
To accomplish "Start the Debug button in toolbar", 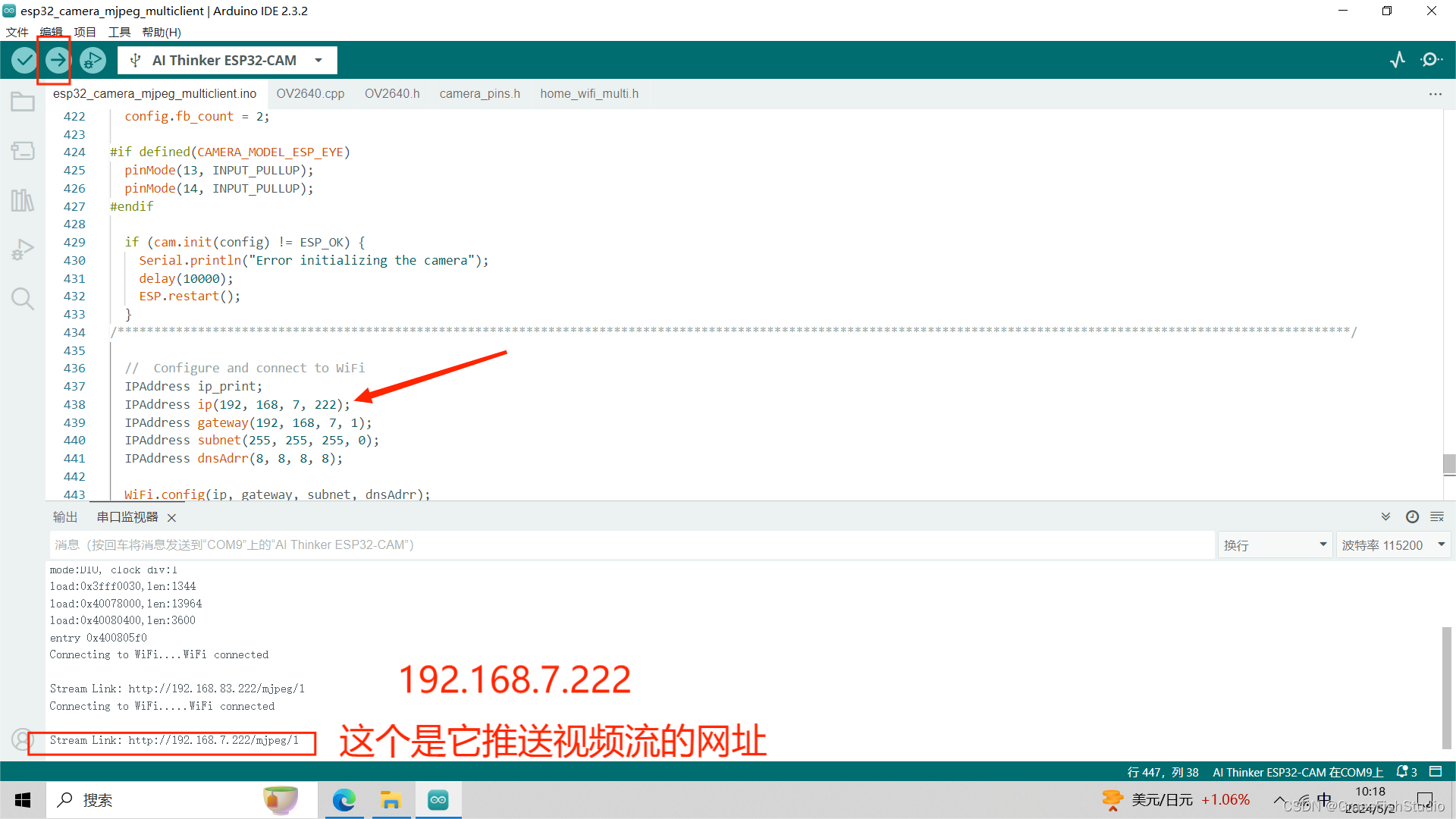I will click(x=93, y=60).
